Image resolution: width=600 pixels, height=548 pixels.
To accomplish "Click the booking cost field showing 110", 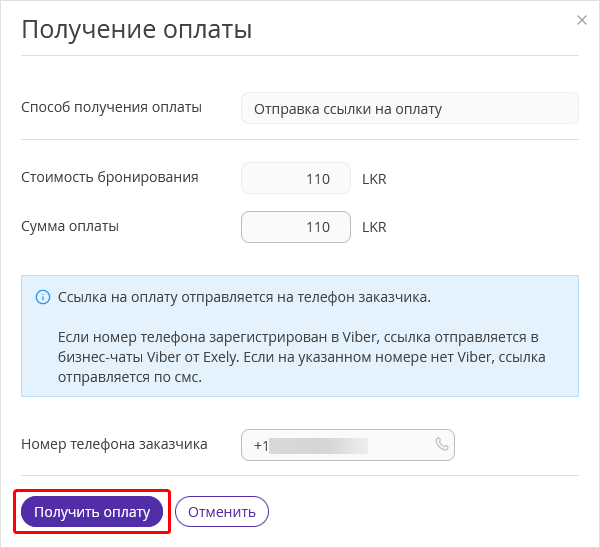I will pyautogui.click(x=296, y=179).
